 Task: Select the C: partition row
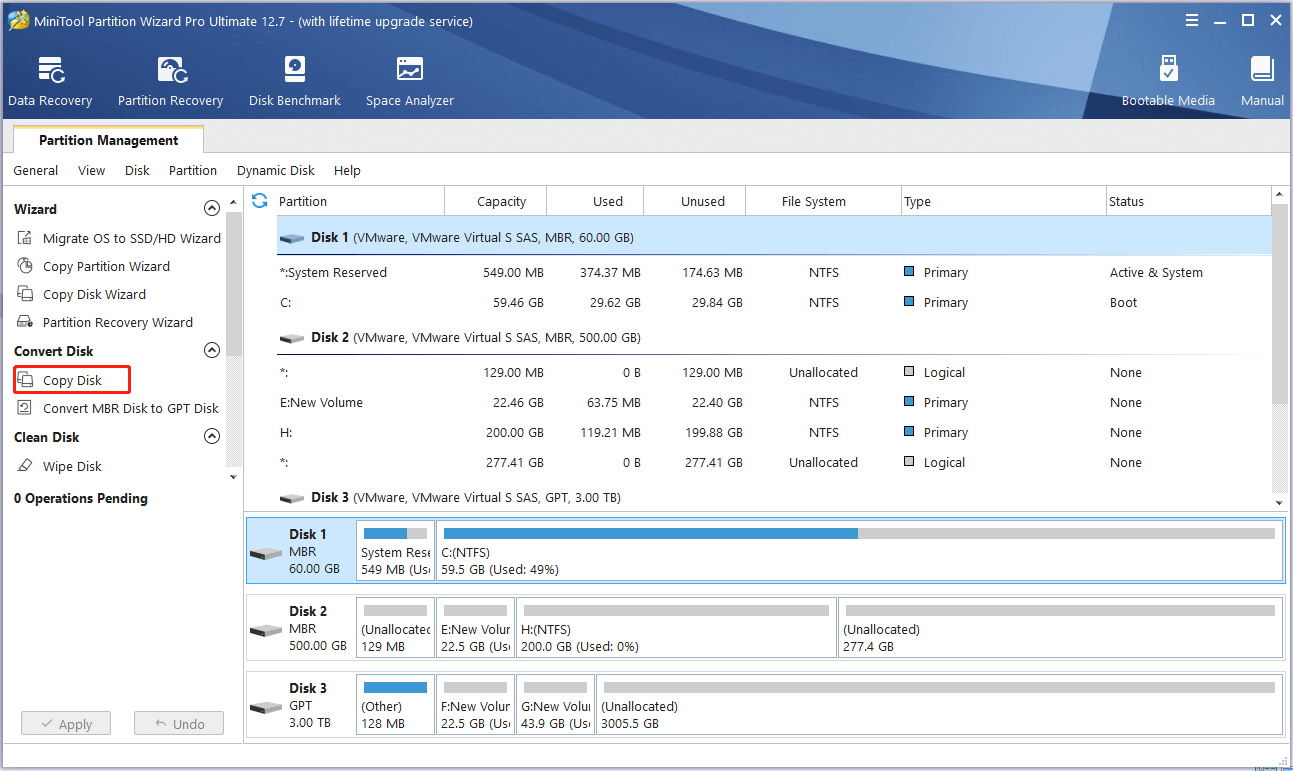pyautogui.click(x=773, y=302)
